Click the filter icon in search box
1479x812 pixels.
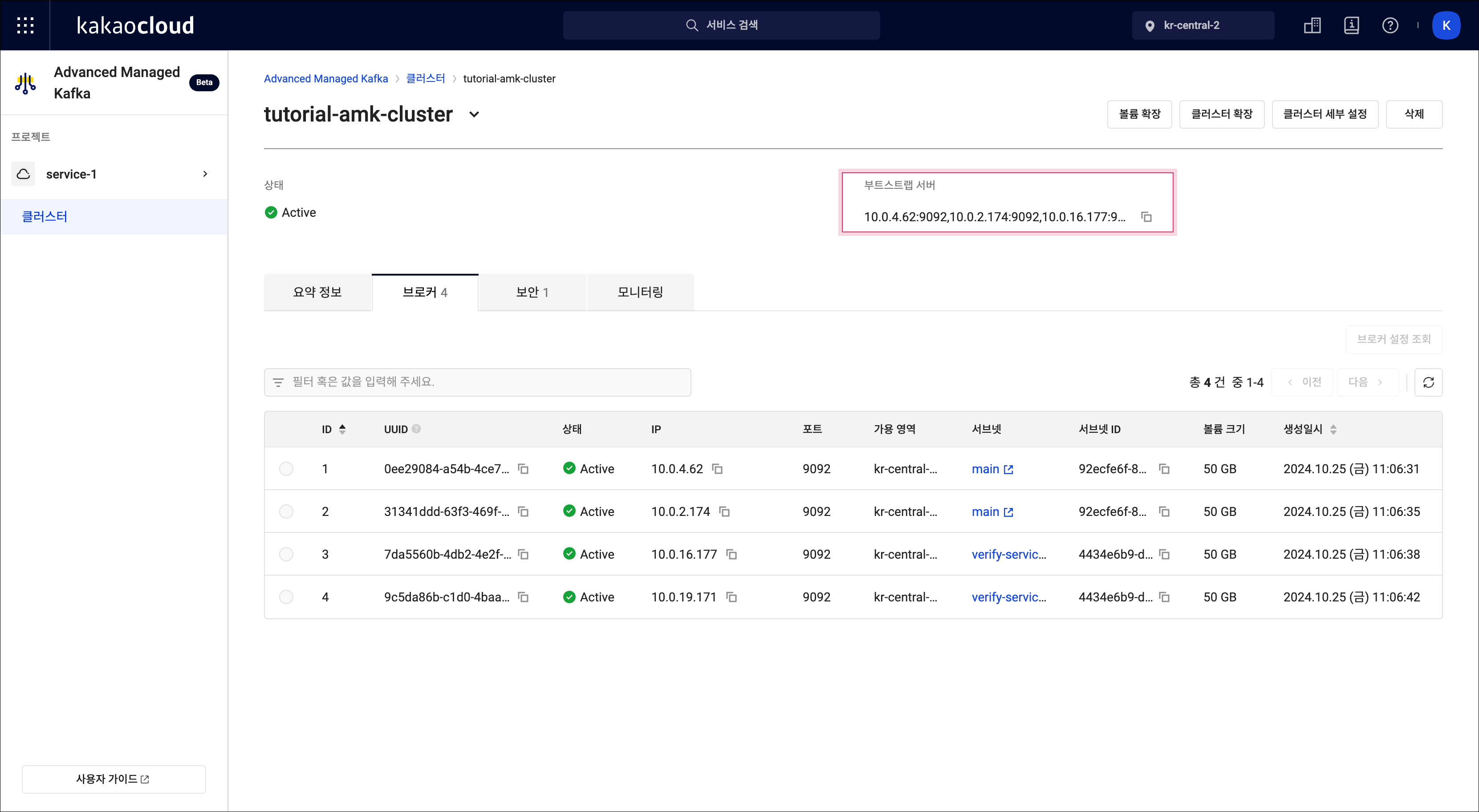pyautogui.click(x=278, y=382)
